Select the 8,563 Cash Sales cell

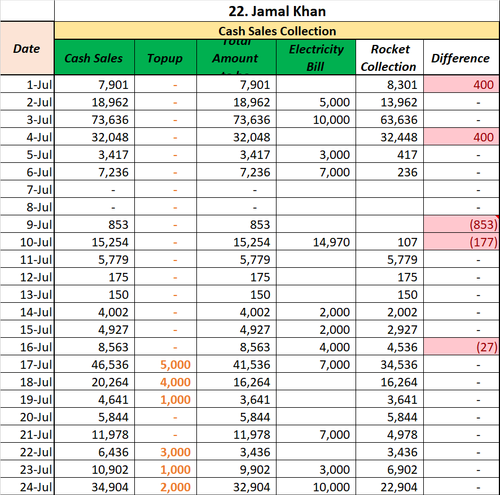point(94,347)
